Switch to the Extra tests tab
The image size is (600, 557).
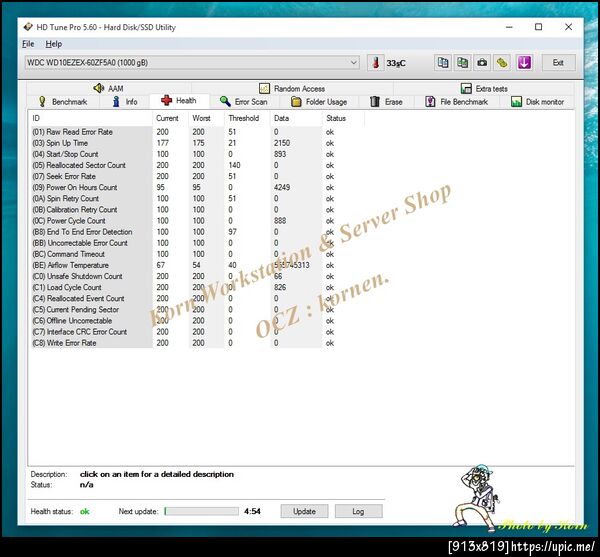click(x=484, y=88)
